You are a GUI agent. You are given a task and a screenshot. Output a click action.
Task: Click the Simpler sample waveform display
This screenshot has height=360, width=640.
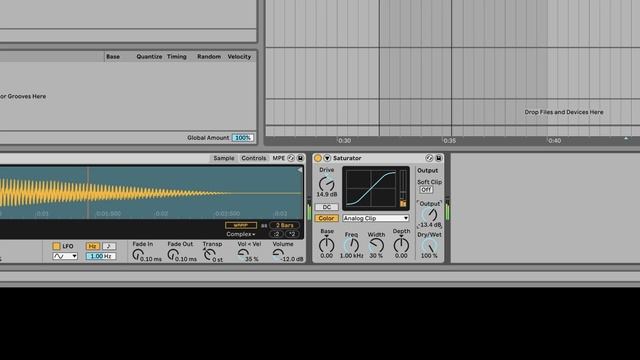pyautogui.click(x=151, y=192)
